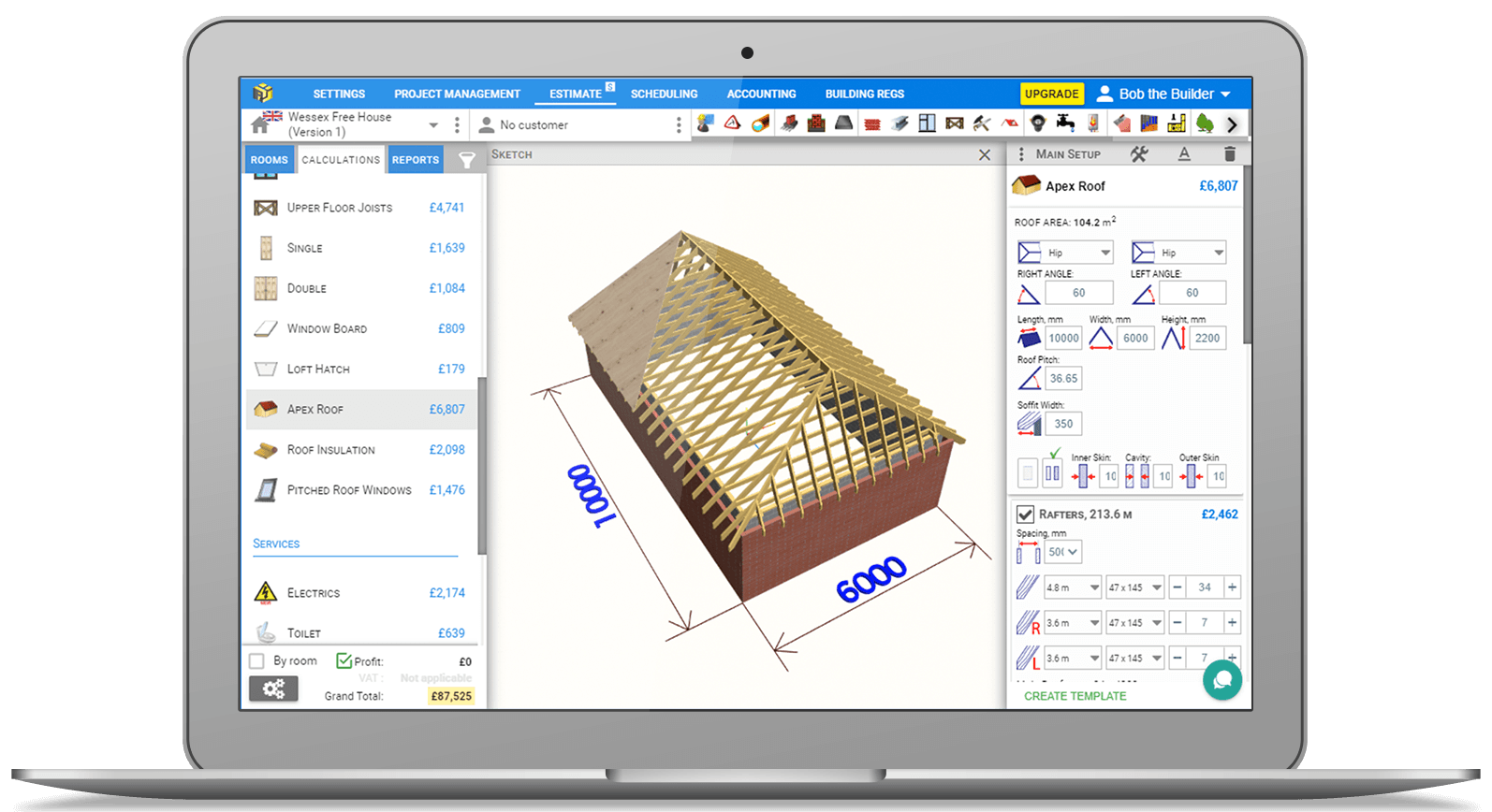This screenshot has width=1492, height=812.
Task: Click the green tree landscaping icon
Action: pos(1205,123)
